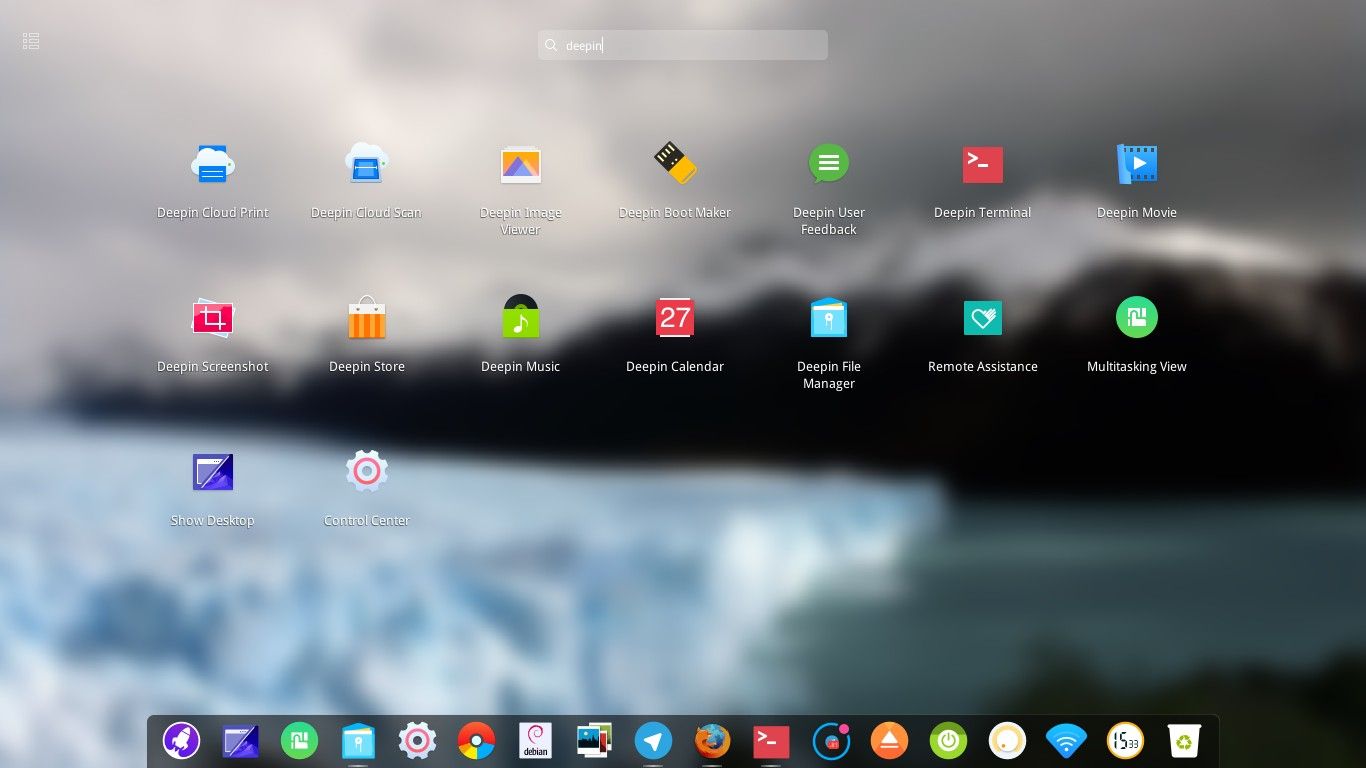Launch Deepin Terminal from search results
Image resolution: width=1366 pixels, height=768 pixels.
982,165
